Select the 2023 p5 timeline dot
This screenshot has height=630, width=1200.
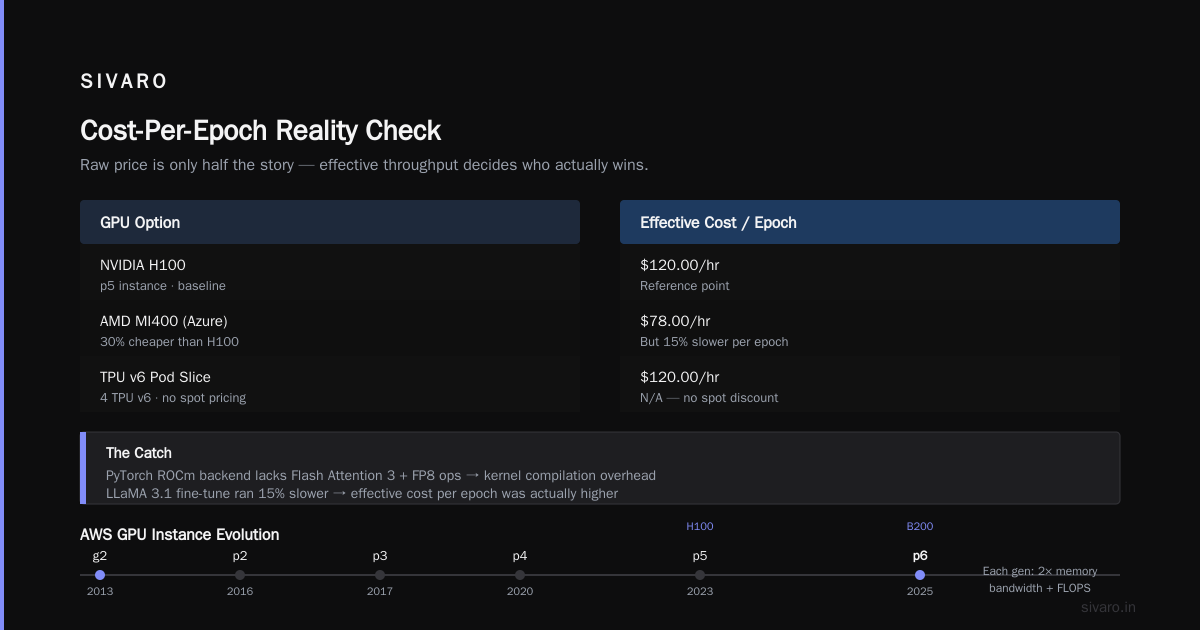coord(700,575)
